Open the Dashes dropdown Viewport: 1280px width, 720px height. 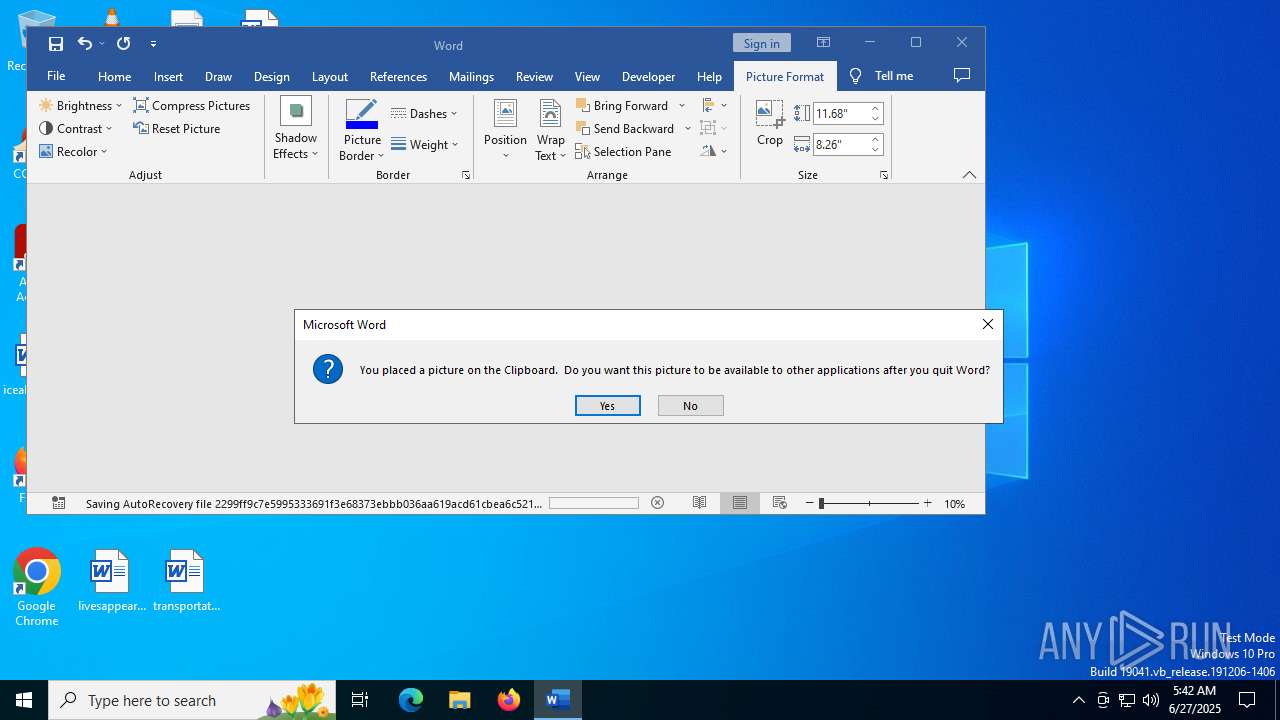point(424,113)
